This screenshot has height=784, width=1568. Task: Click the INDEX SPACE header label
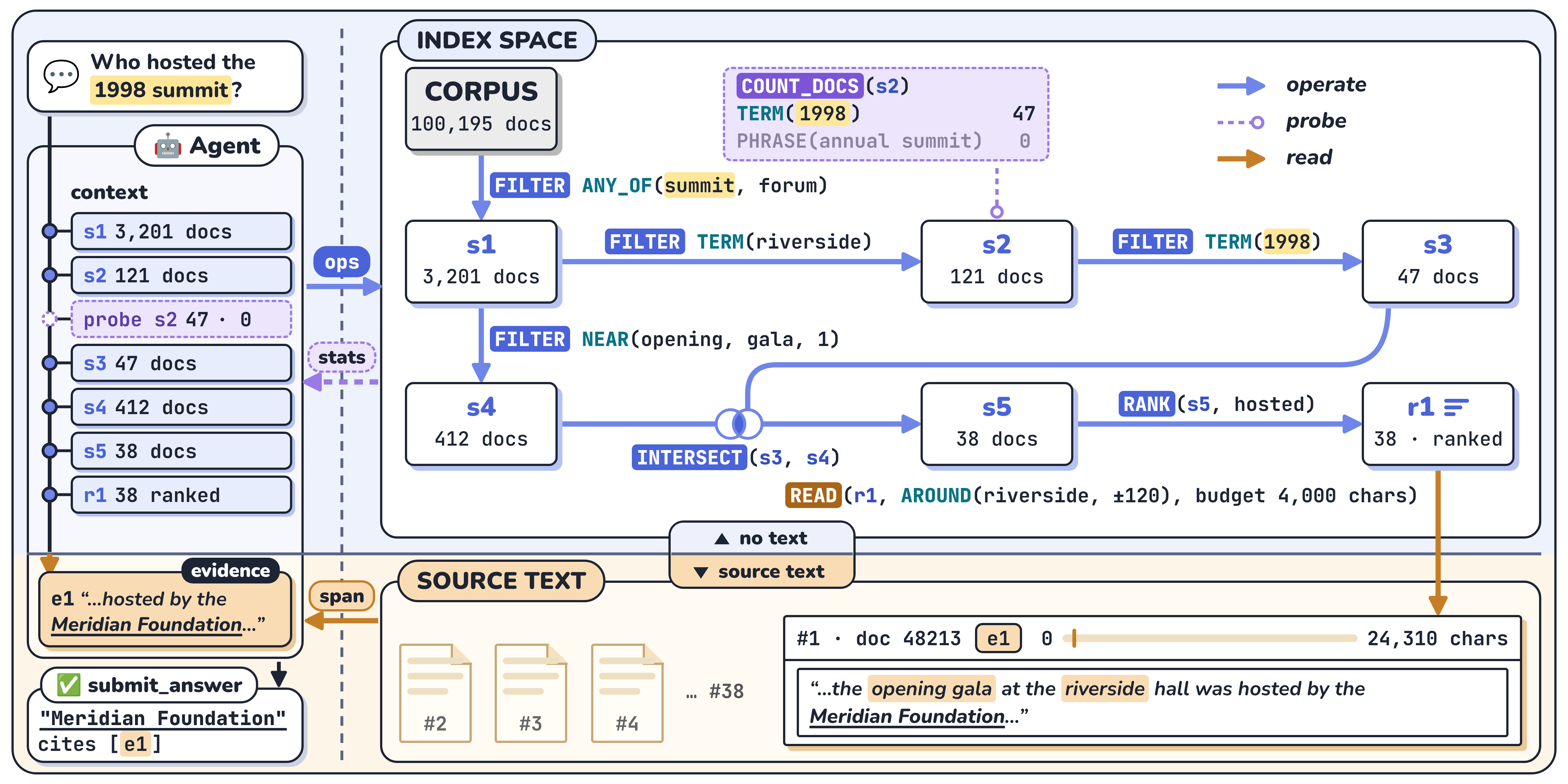point(497,41)
